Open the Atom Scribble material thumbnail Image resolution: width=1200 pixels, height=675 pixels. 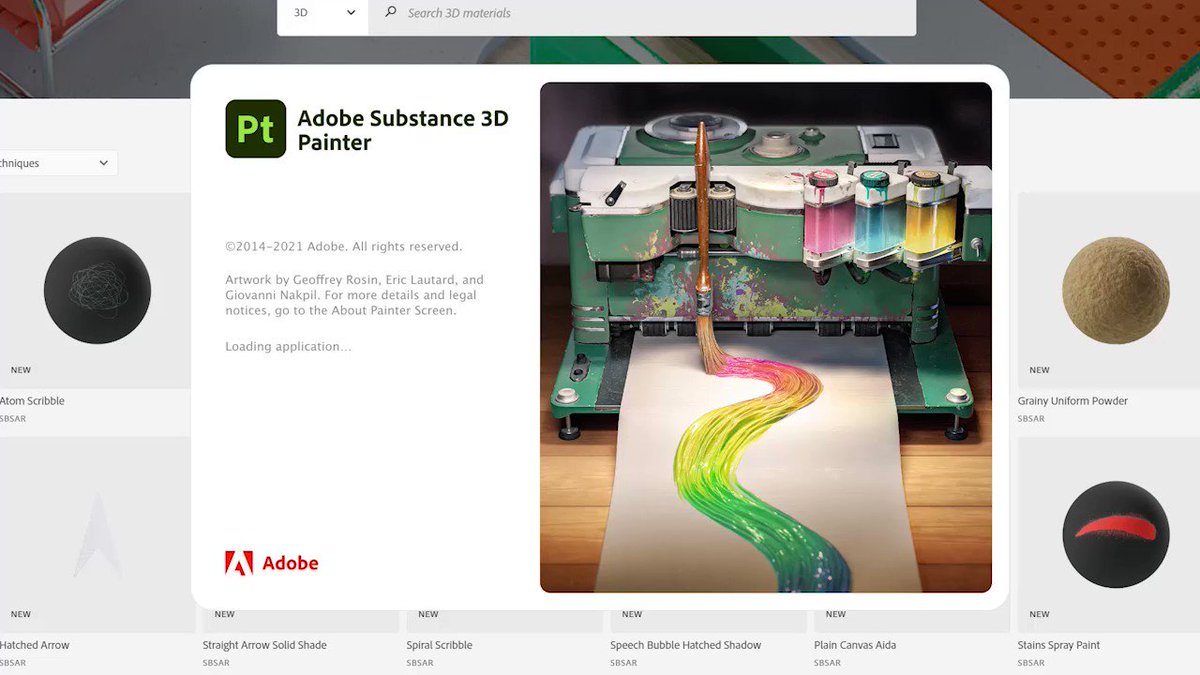click(95, 290)
